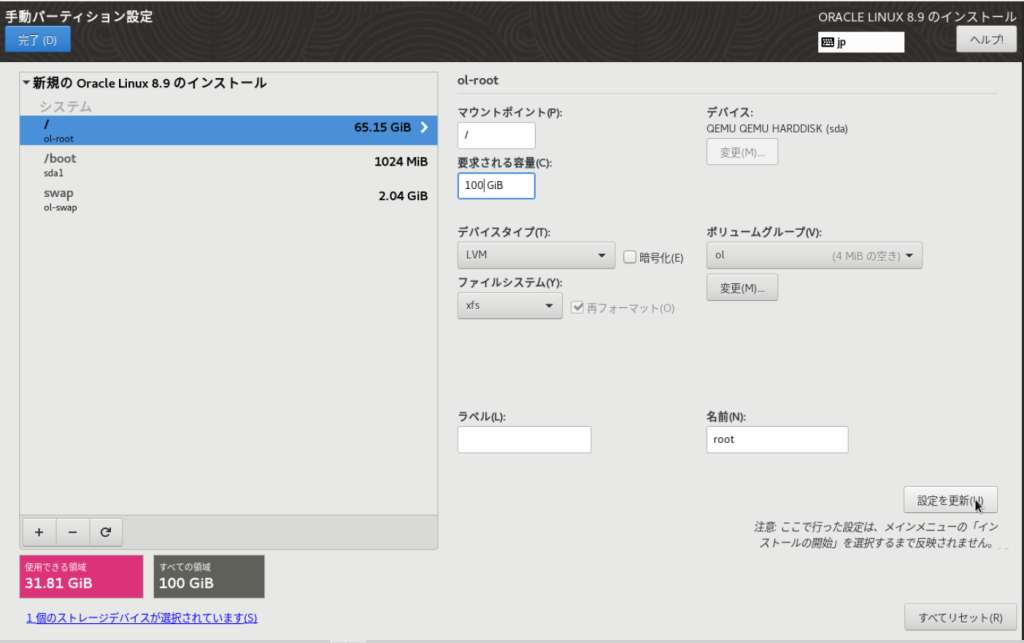Open the ボリュームグループ ol dropdown
1024x643 pixels.
(813, 255)
